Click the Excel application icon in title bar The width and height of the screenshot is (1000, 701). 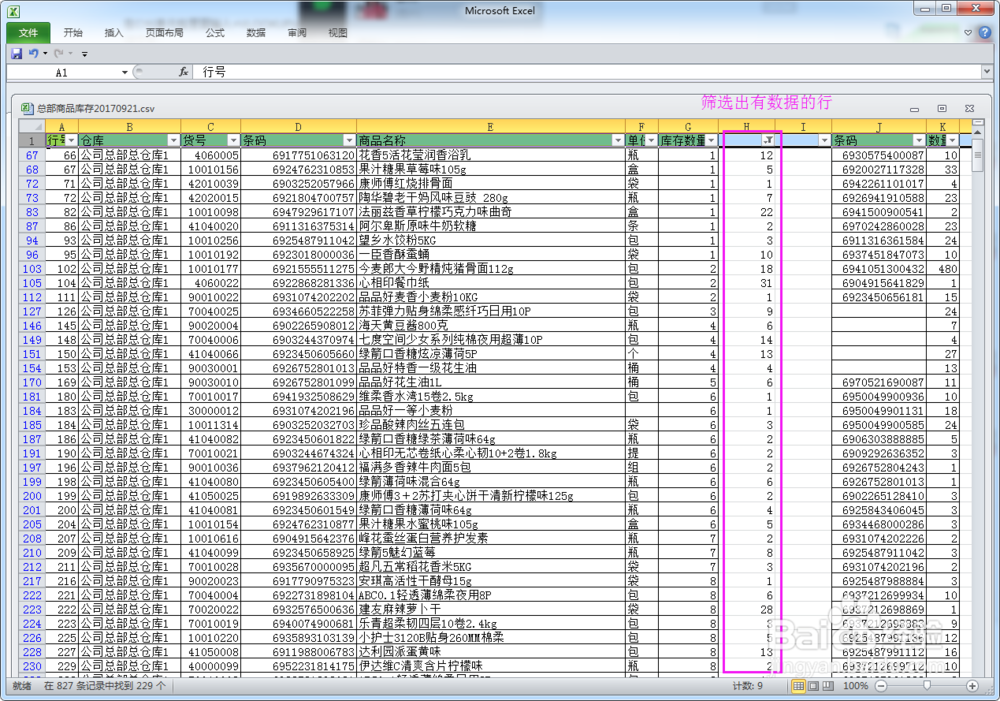point(13,11)
